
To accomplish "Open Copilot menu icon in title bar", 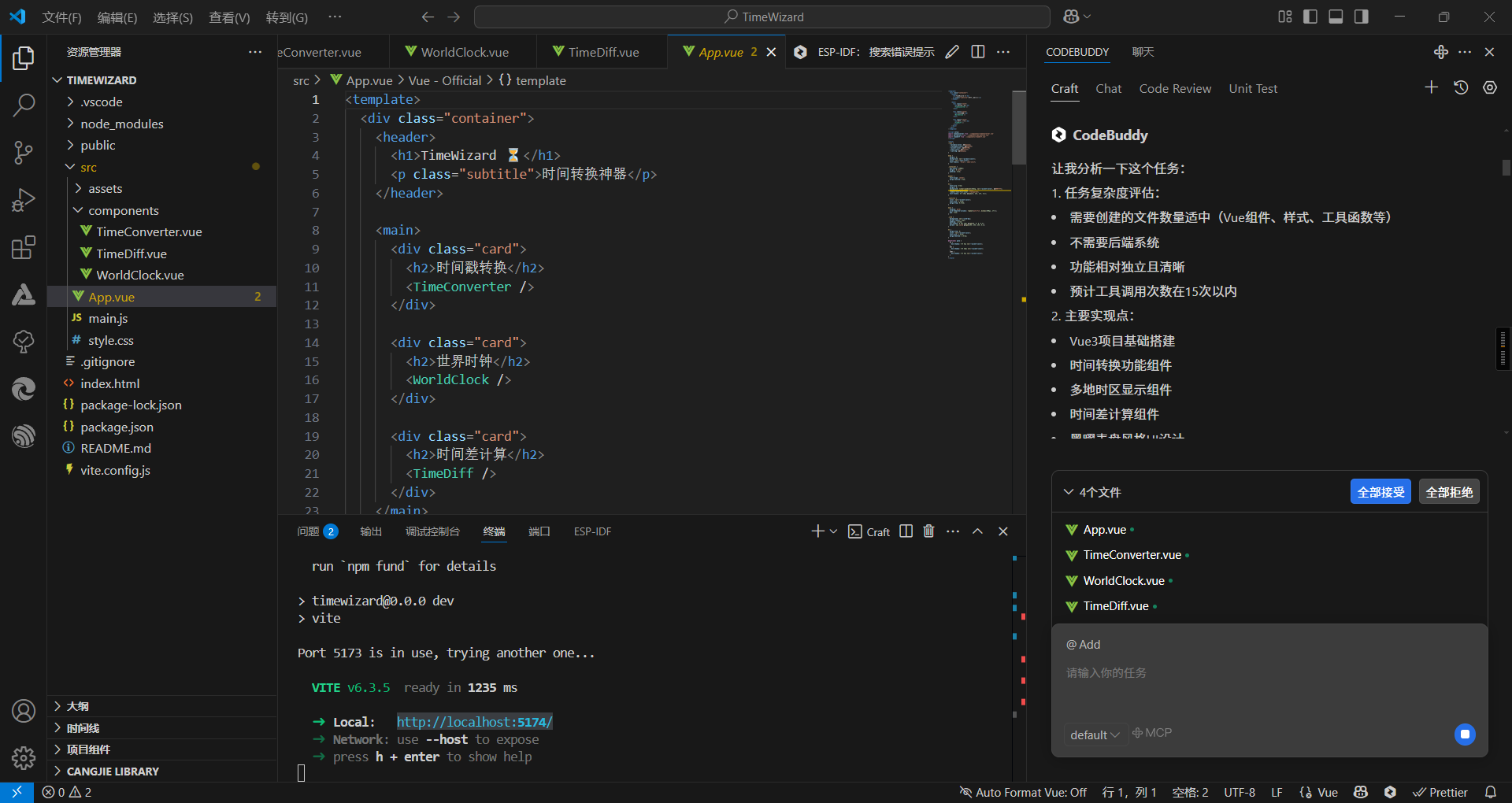I will coord(1077,17).
